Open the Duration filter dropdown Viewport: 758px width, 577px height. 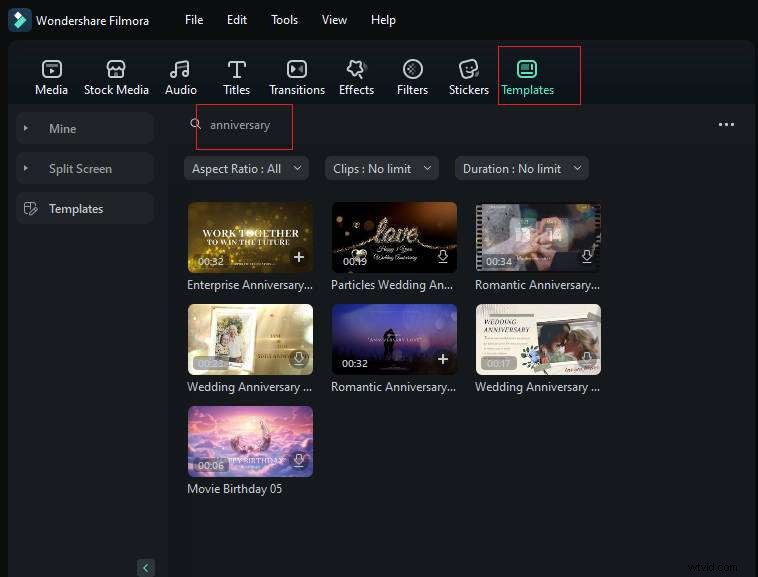coord(521,169)
